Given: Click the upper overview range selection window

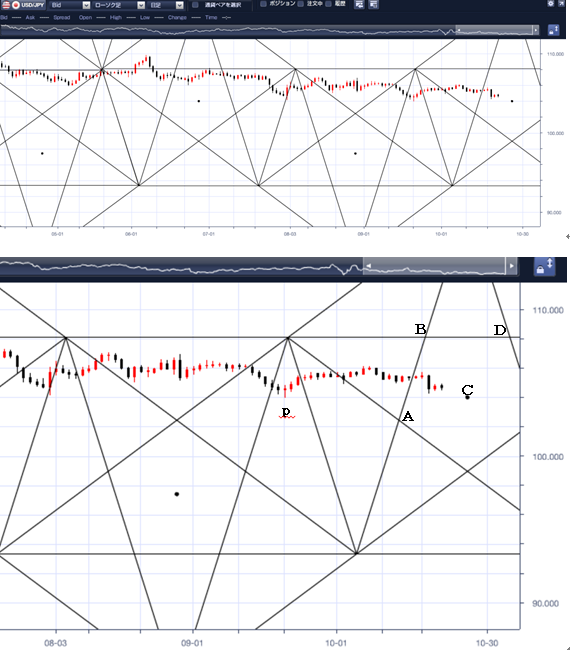Looking at the screenshot, I should pyautogui.click(x=494, y=30).
